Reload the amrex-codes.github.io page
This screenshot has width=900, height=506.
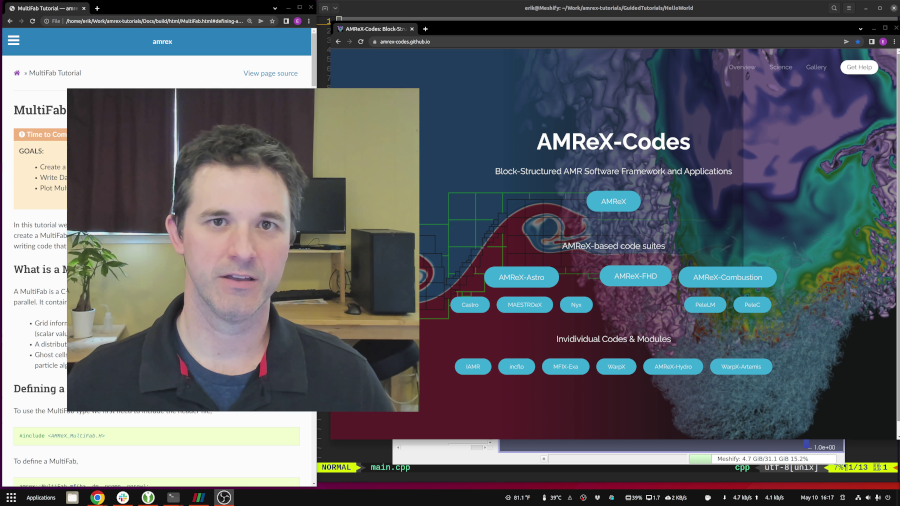point(360,42)
